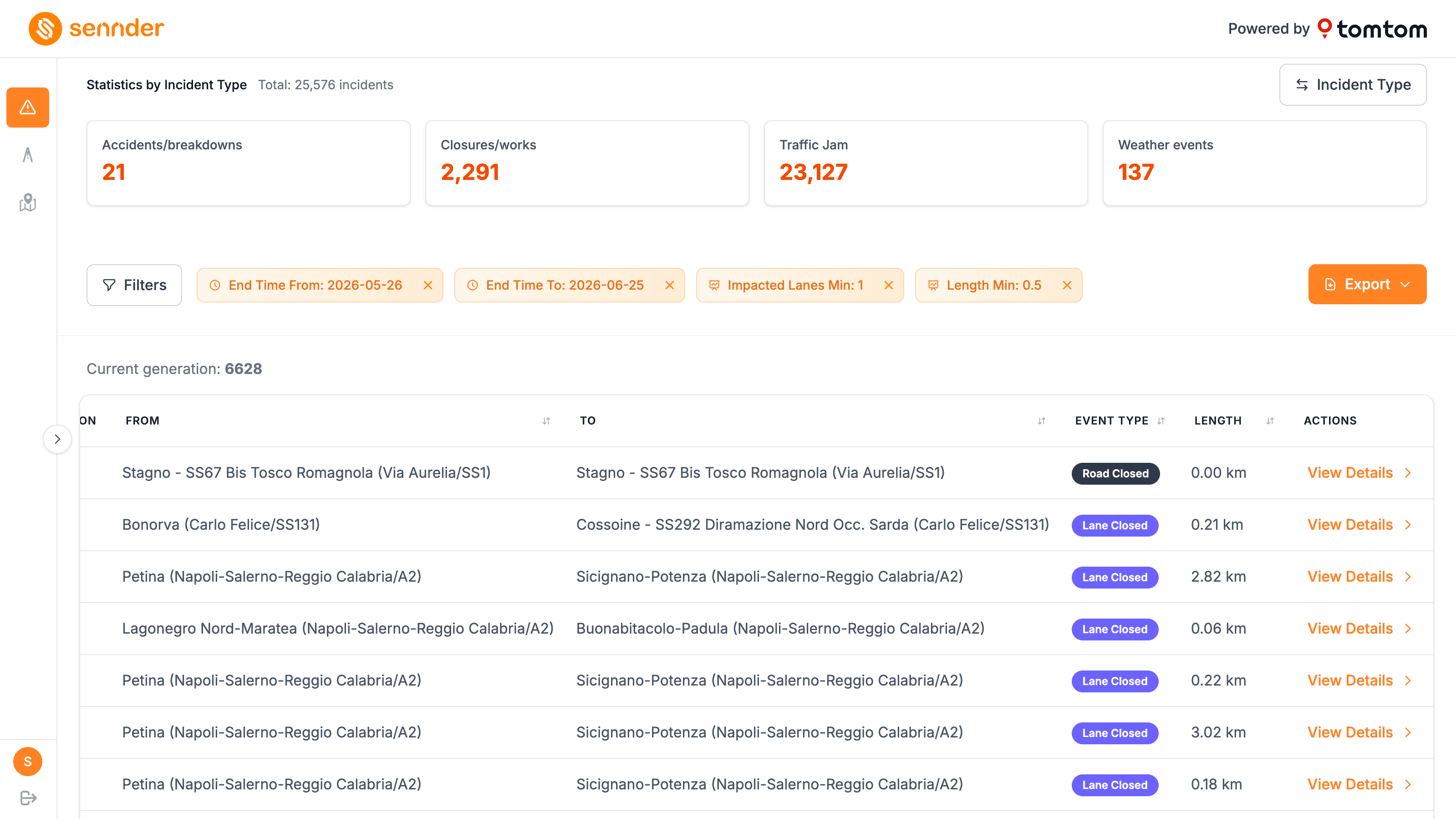View Details for the 3.02 km row
Viewport: 1456px width, 819px height.
pyautogui.click(x=1359, y=732)
